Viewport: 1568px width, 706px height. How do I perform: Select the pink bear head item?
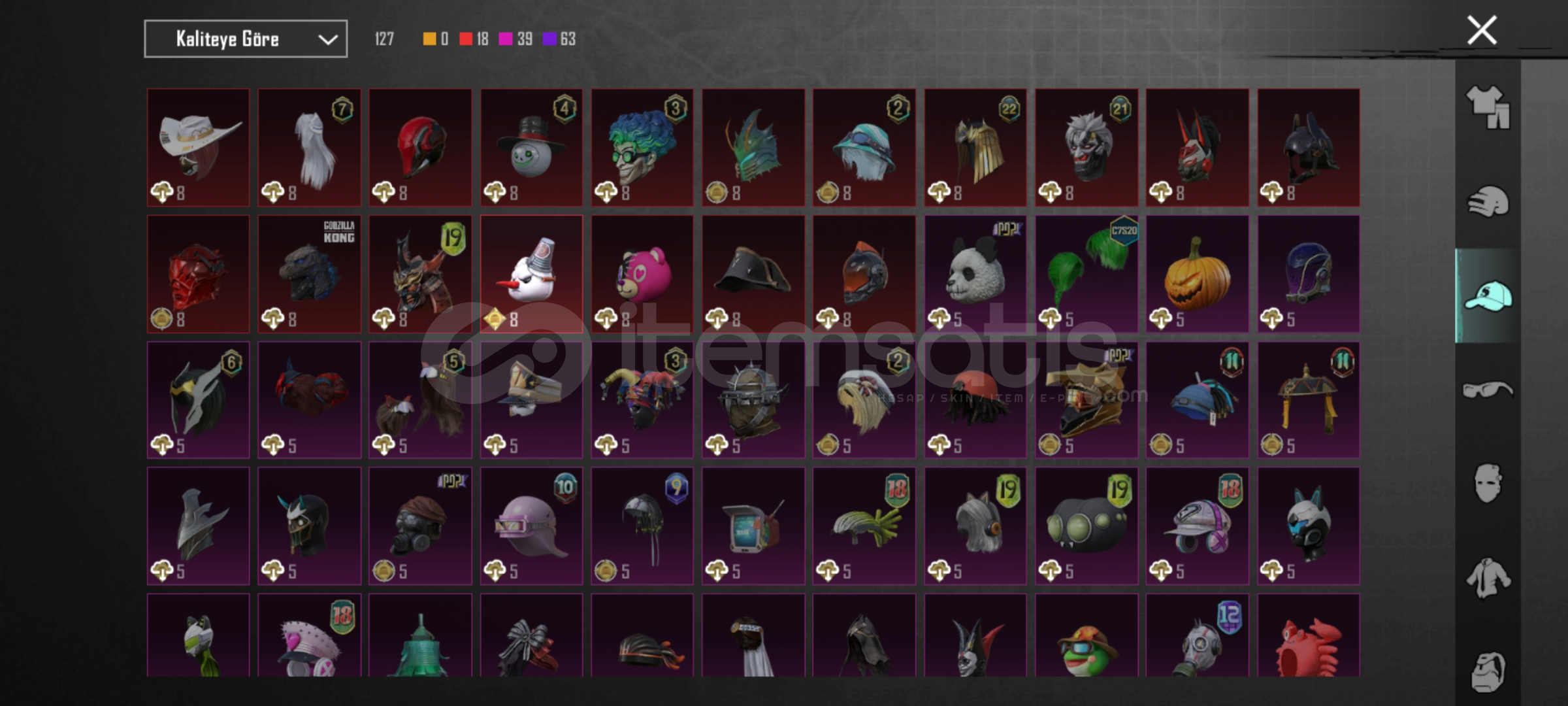click(642, 274)
